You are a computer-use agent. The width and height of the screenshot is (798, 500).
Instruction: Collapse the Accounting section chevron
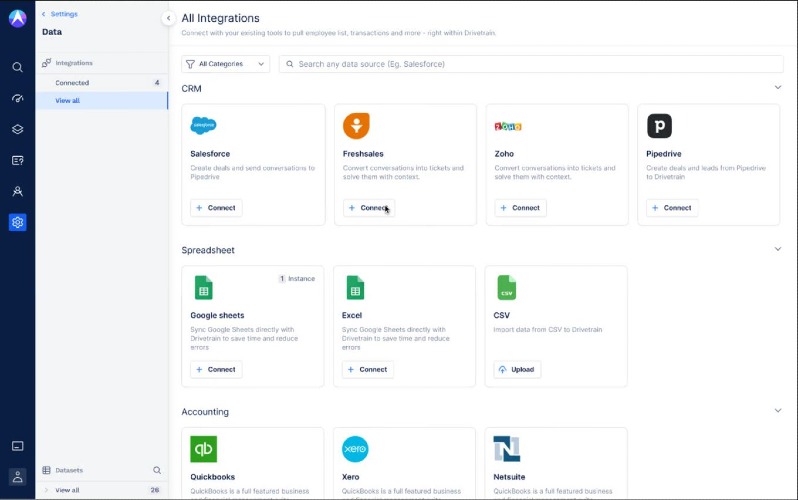(x=778, y=410)
